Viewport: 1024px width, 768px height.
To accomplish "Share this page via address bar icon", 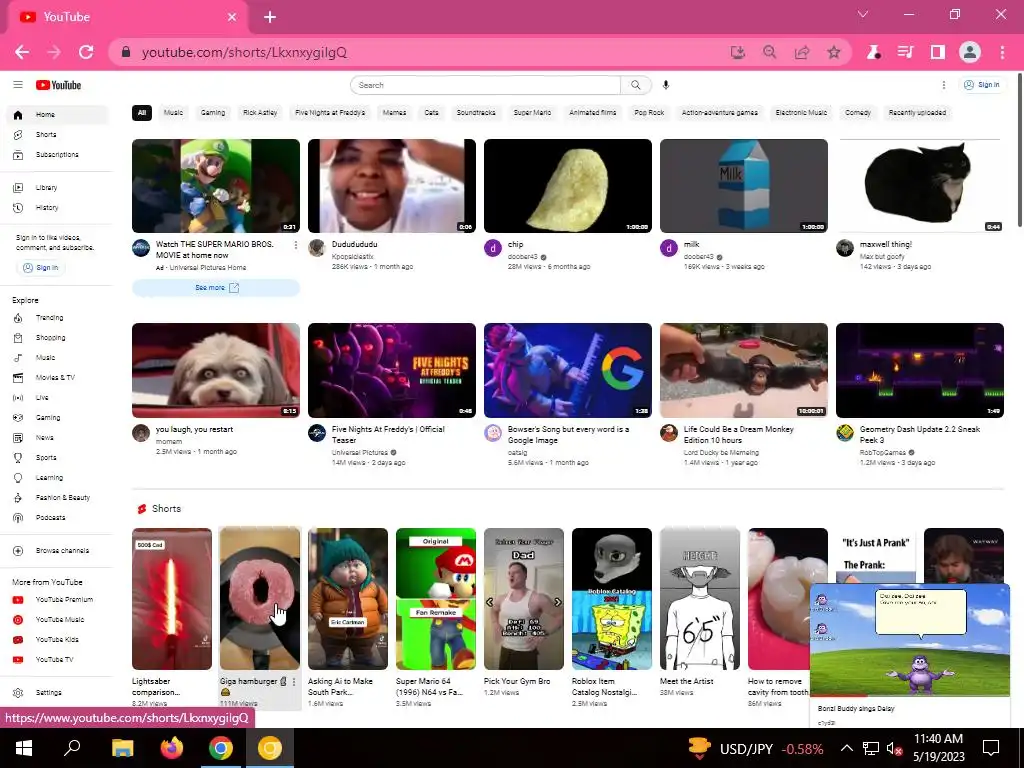I will (x=801, y=52).
